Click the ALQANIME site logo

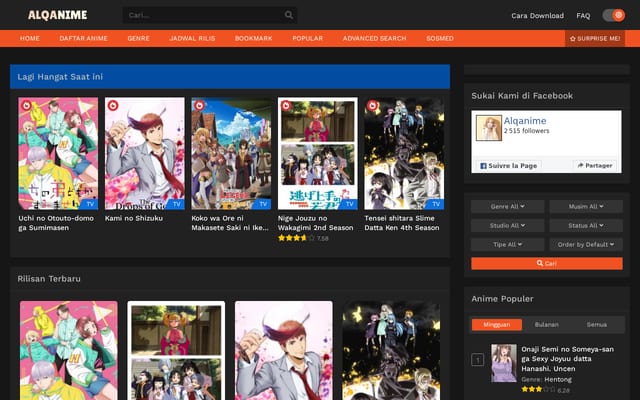tap(58, 15)
